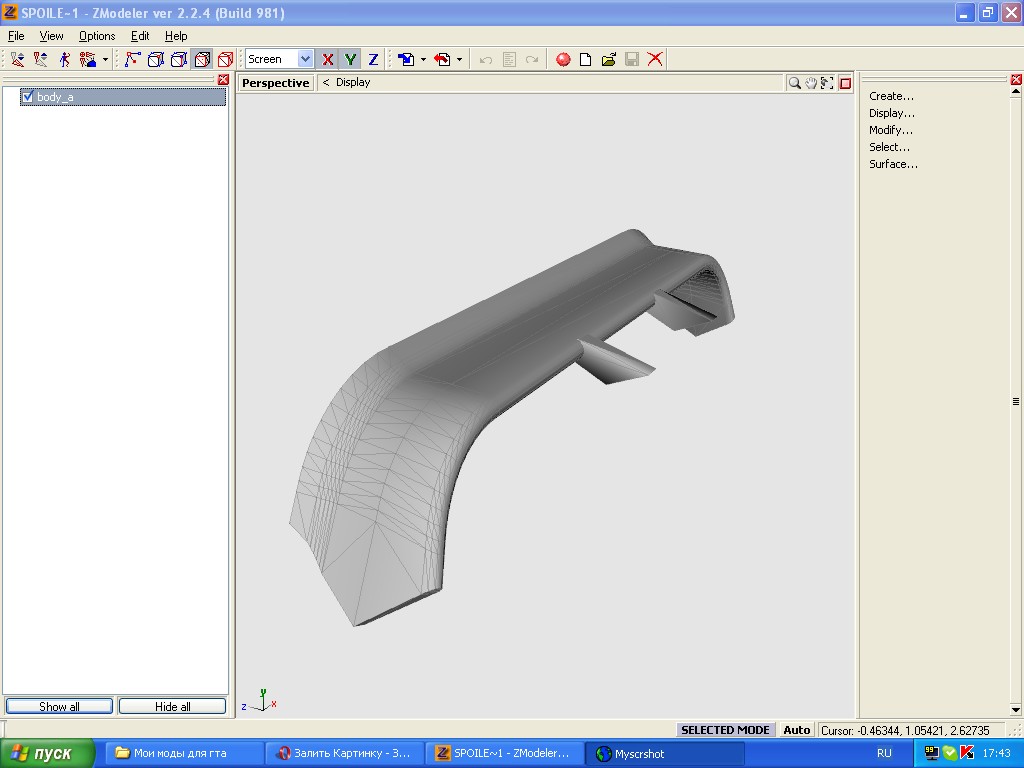This screenshot has height=768, width=1024.
Task: Open the Perspective viewport tab menu
Action: pos(276,83)
